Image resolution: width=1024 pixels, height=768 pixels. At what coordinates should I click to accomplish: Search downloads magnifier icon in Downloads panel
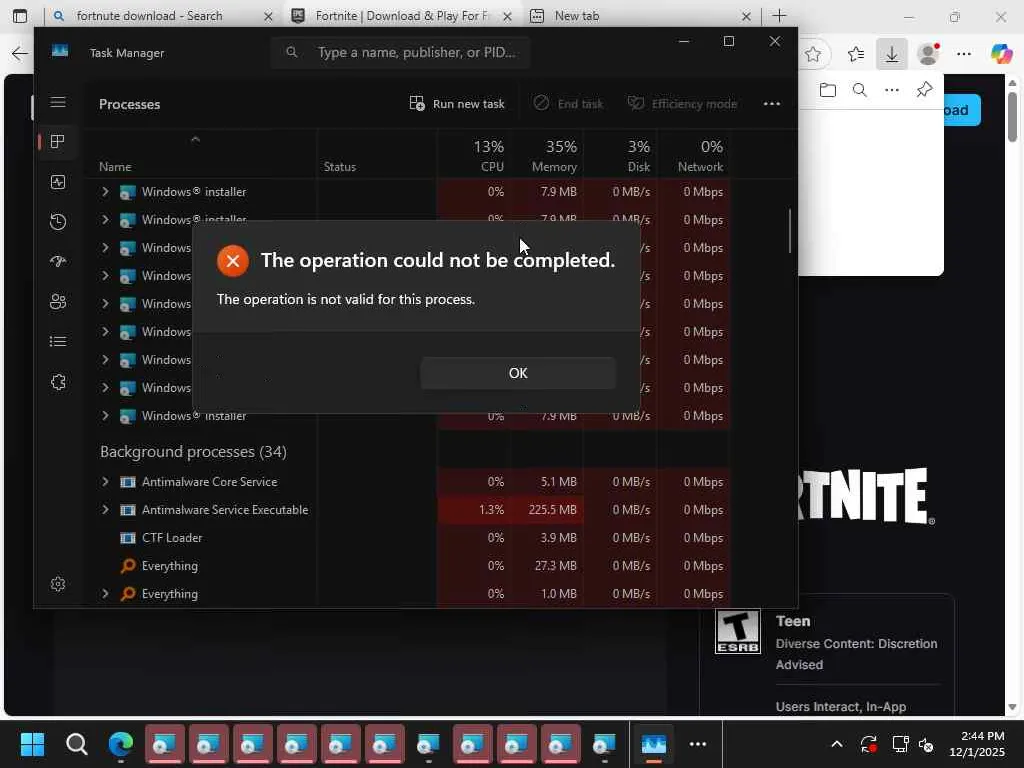[x=859, y=89]
